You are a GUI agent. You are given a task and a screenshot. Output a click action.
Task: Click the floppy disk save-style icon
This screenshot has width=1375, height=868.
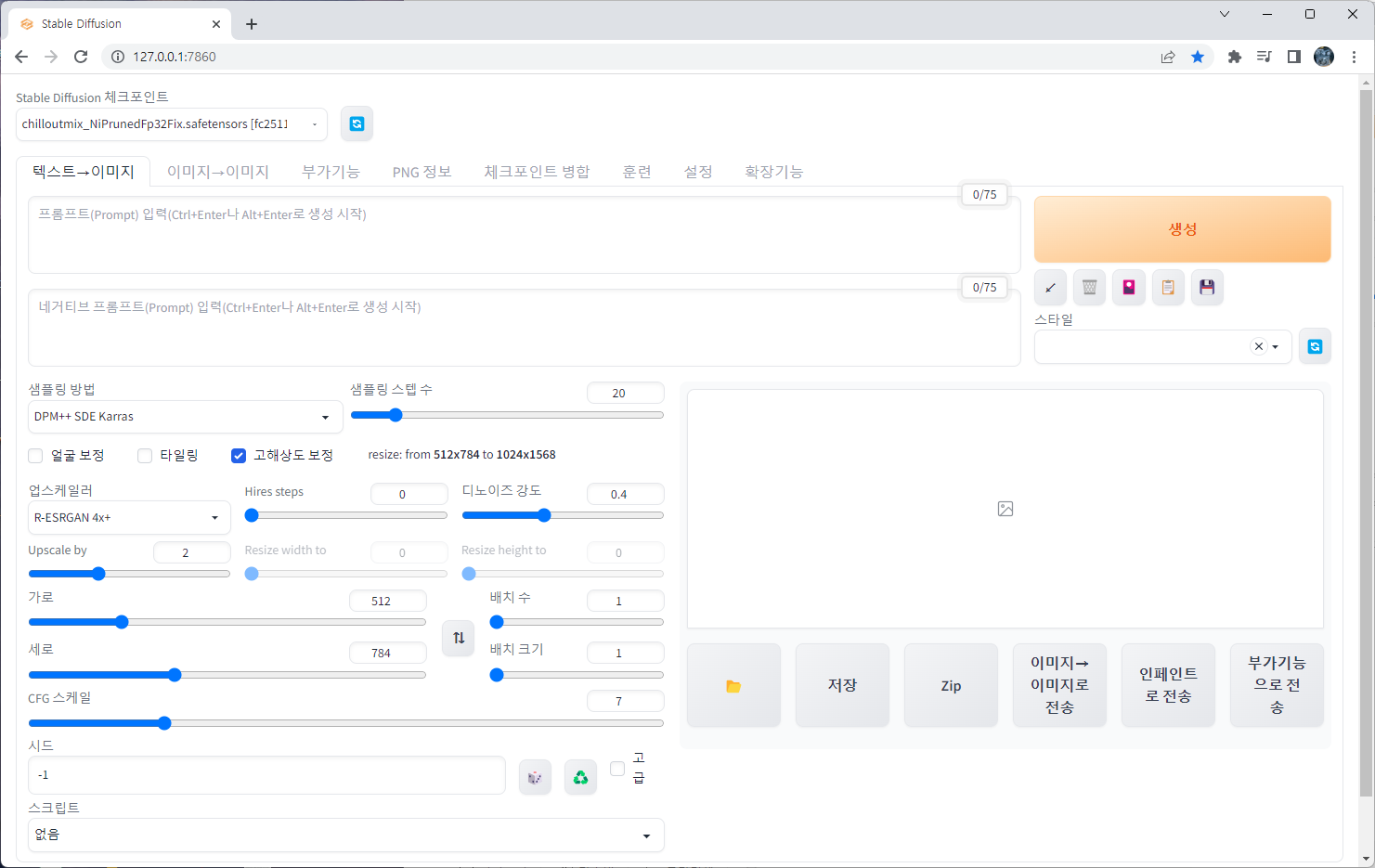[x=1207, y=288]
